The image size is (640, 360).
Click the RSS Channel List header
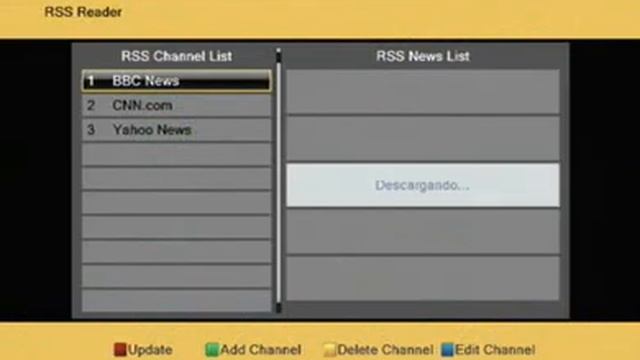point(176,56)
